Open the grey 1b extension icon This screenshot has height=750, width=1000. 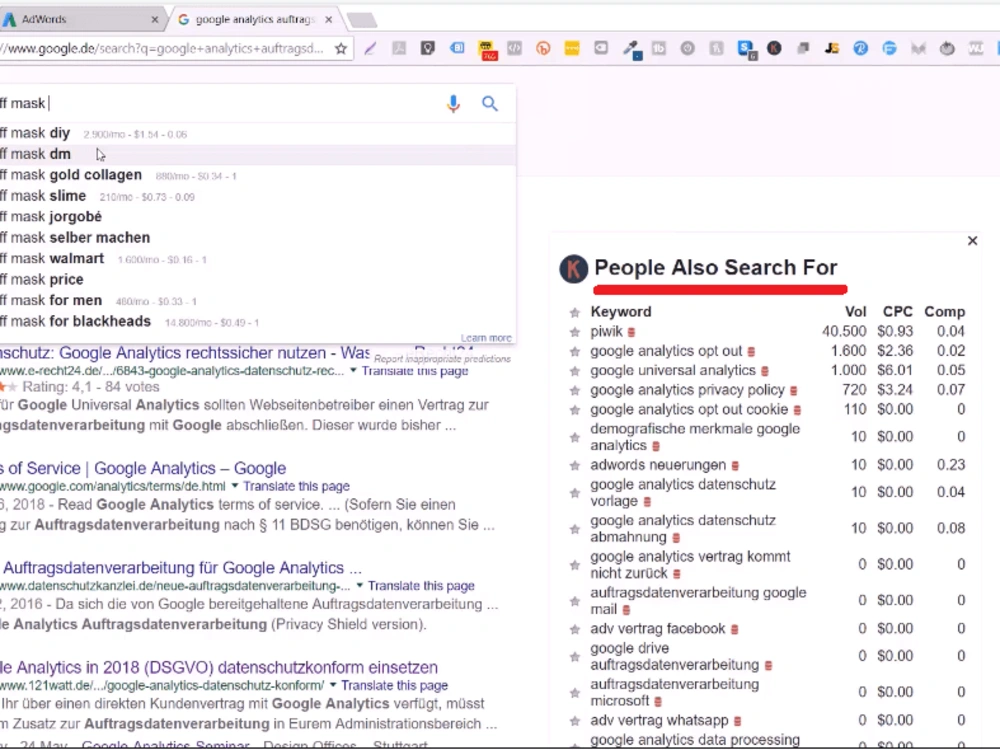coord(659,48)
